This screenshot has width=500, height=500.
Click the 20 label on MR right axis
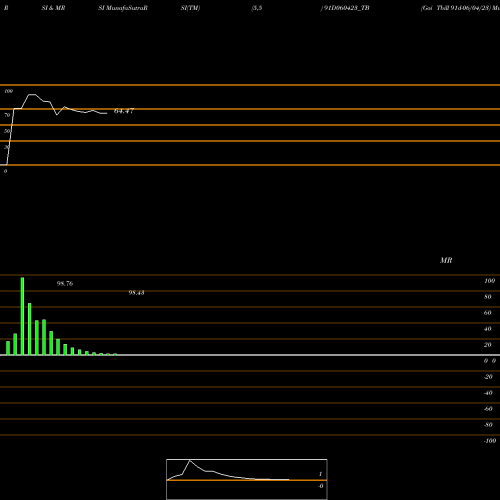(x=488, y=345)
